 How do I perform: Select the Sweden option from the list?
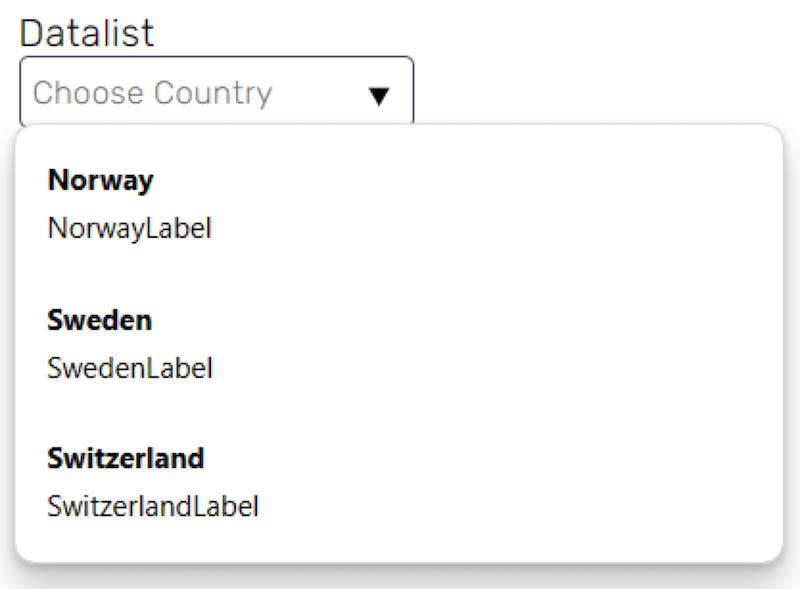[399, 343]
